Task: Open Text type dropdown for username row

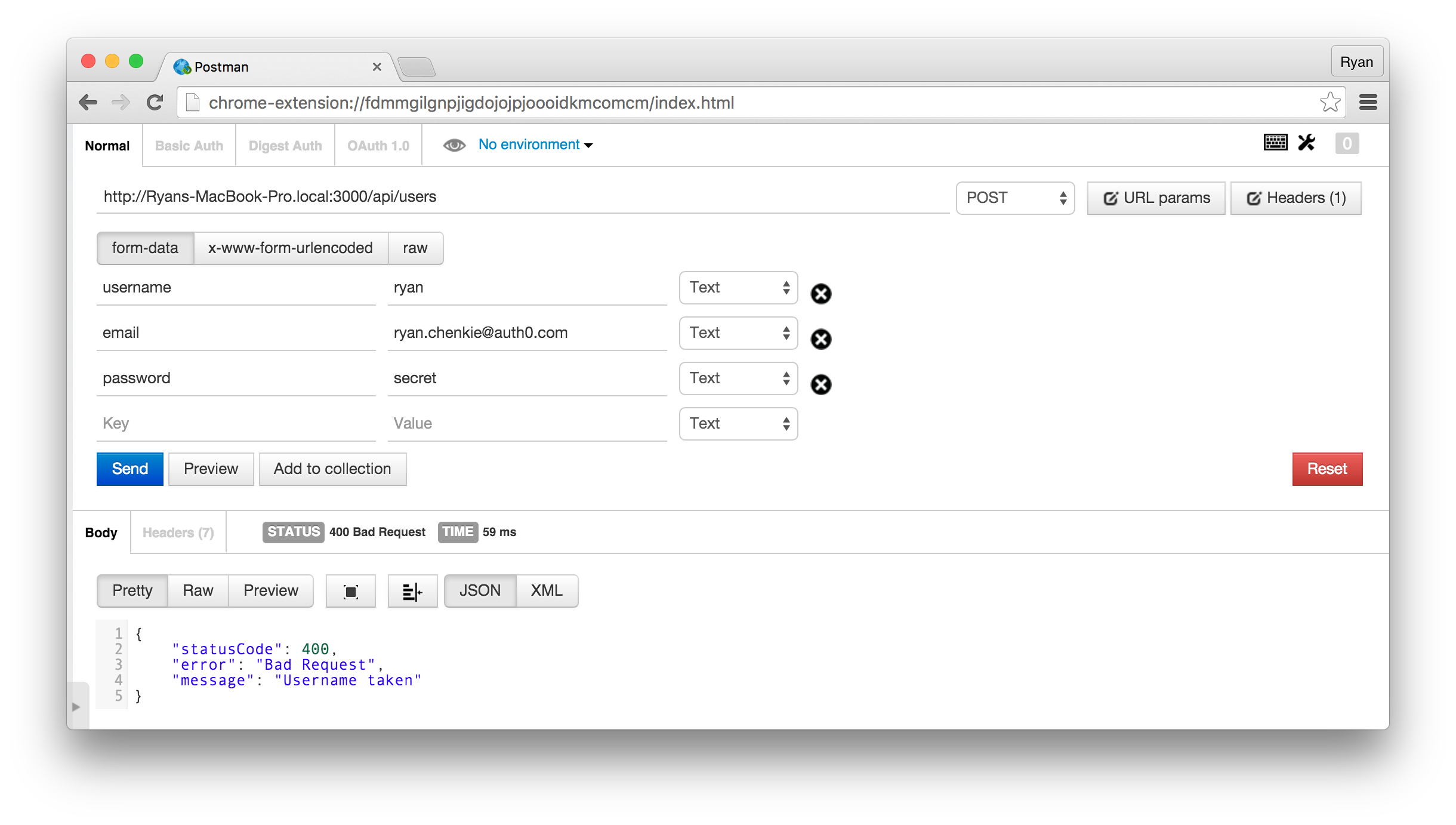Action: (738, 288)
